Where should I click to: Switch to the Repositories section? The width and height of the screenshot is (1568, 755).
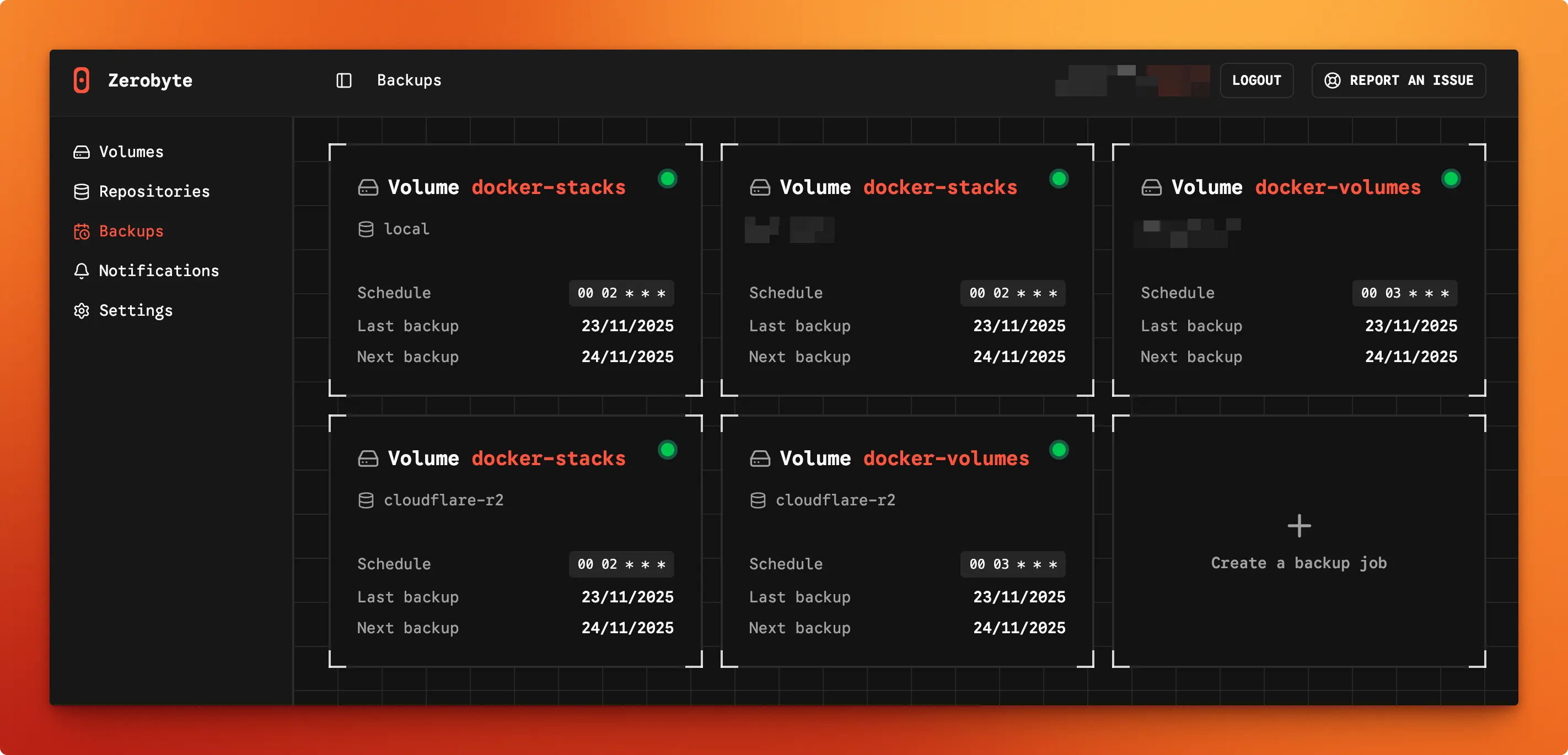coord(154,191)
